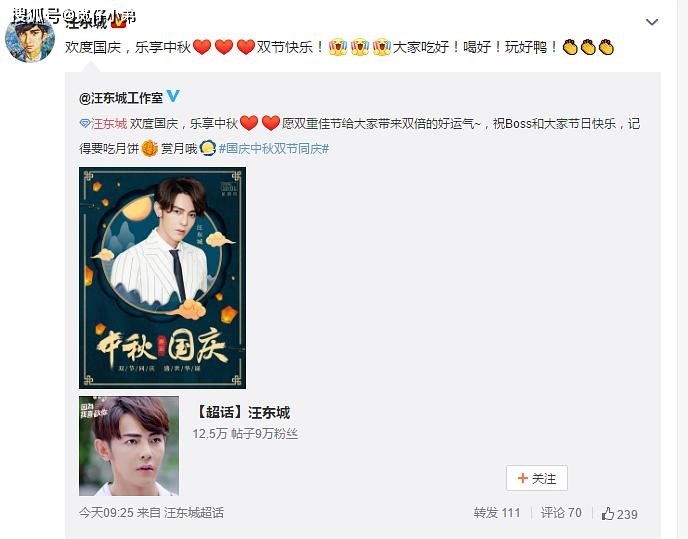Open @汪东城工作室 profile link

point(121,97)
